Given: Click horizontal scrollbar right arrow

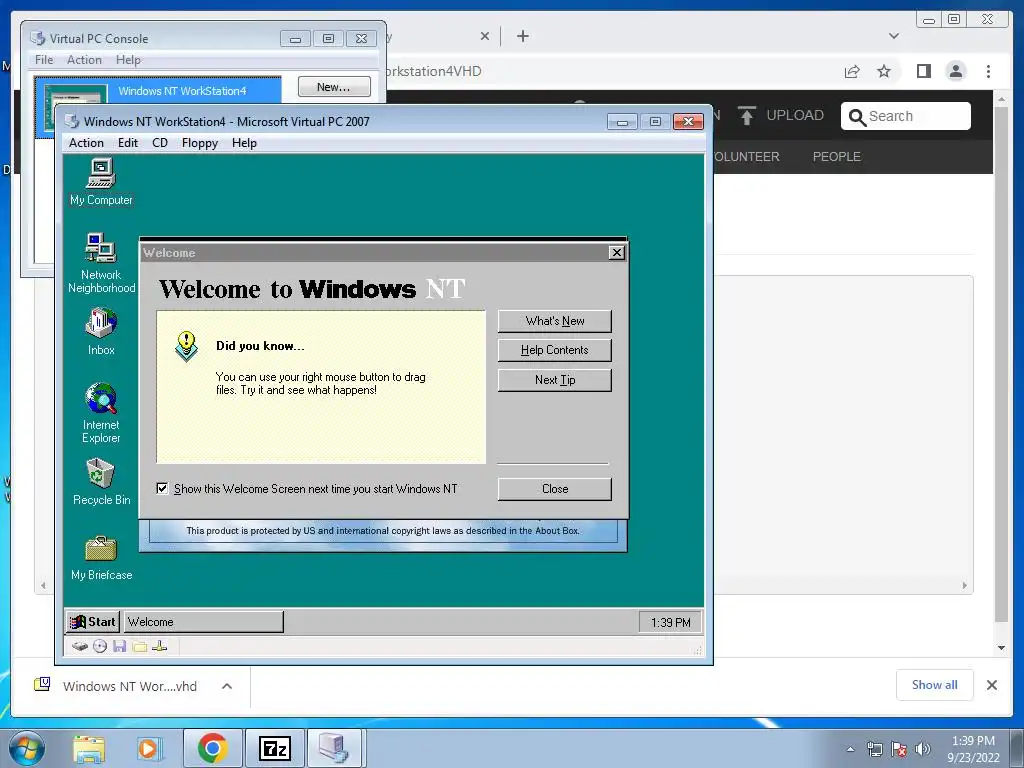Looking at the screenshot, I should coord(965,586).
